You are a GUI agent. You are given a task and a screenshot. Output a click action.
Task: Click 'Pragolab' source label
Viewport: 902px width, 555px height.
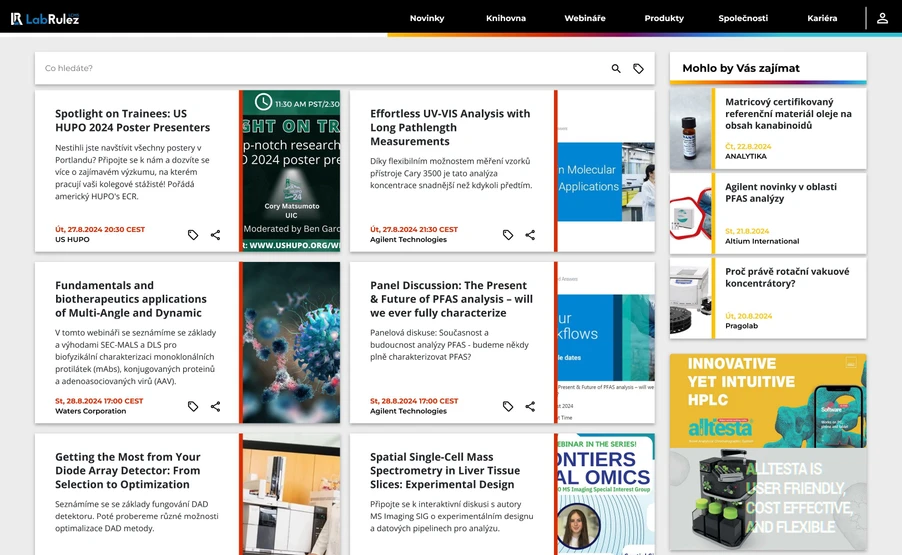741,326
